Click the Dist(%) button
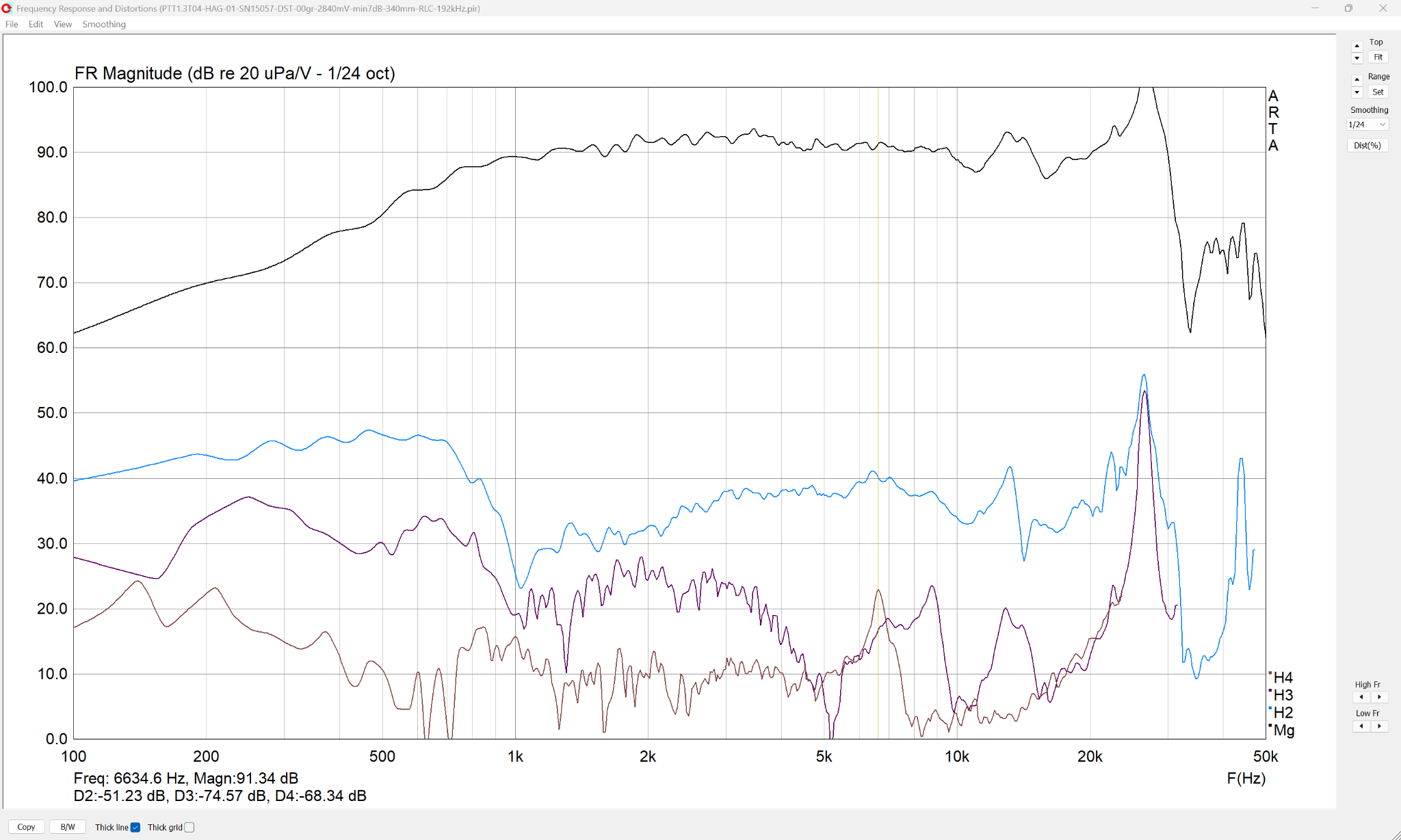This screenshot has width=1401, height=840. [x=1367, y=146]
